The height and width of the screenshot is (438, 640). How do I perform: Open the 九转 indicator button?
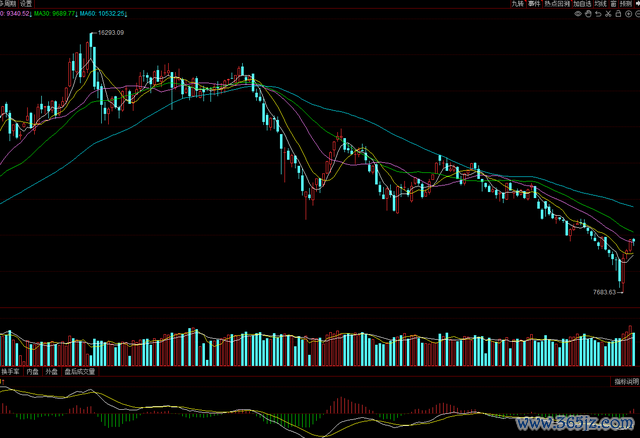(x=517, y=4)
